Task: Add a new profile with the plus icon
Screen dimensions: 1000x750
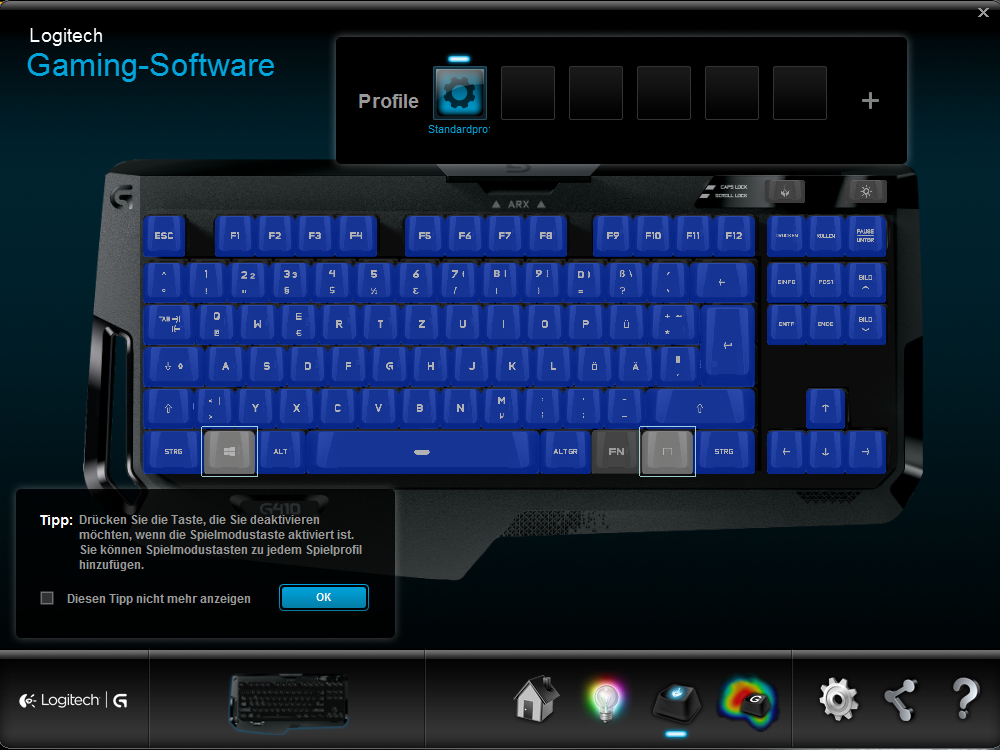Action: pyautogui.click(x=870, y=101)
